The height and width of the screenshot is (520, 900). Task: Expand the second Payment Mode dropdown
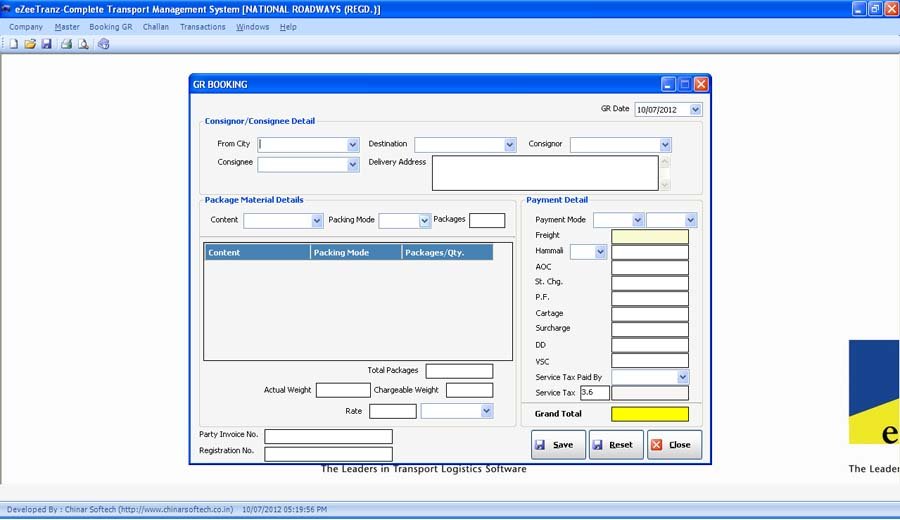click(690, 220)
